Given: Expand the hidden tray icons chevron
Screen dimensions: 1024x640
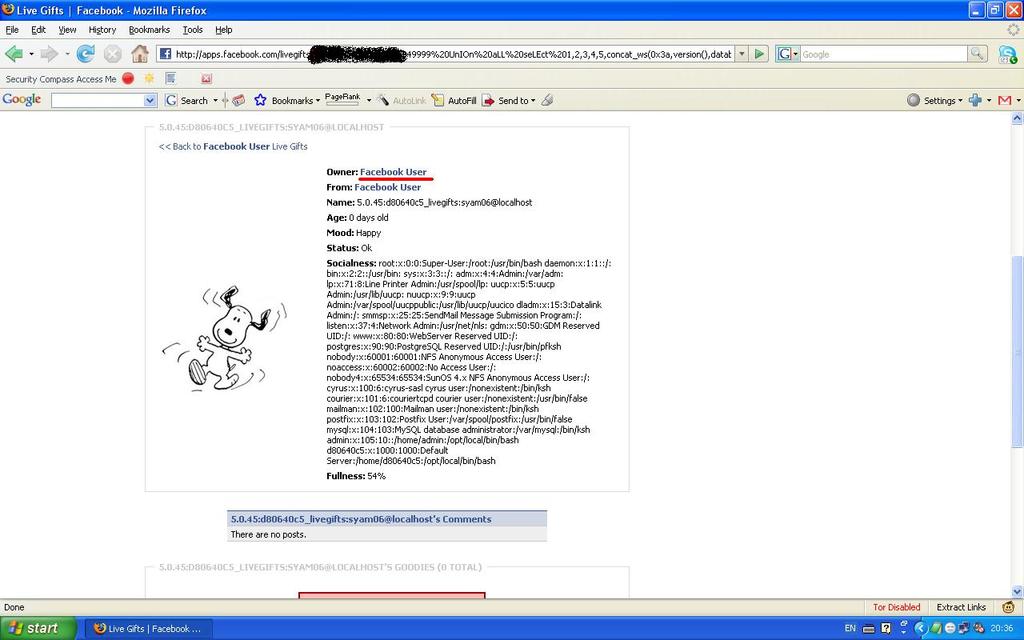Looking at the screenshot, I should tap(920, 629).
